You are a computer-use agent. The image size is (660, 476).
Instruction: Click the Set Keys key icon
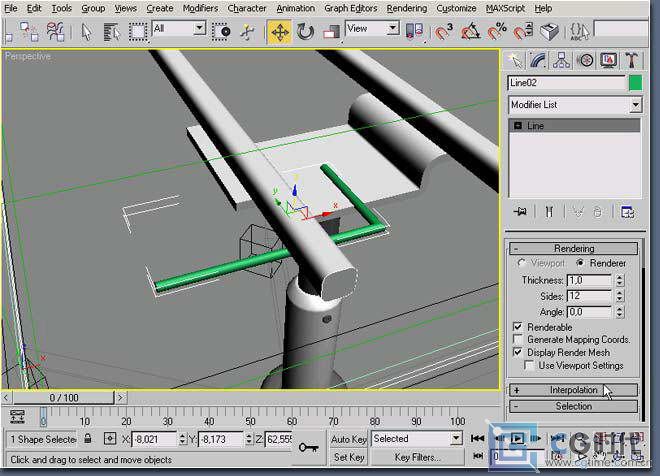coord(309,448)
